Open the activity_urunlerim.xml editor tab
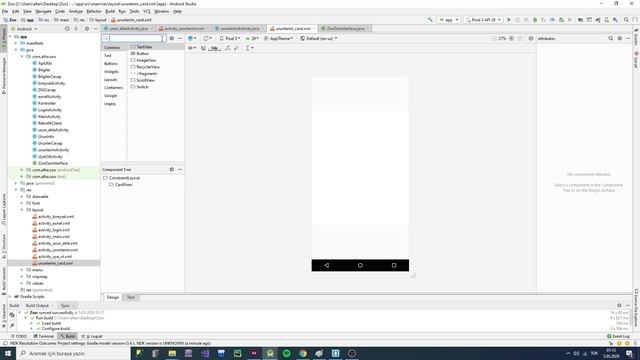This screenshot has width=640, height=360. point(184,29)
